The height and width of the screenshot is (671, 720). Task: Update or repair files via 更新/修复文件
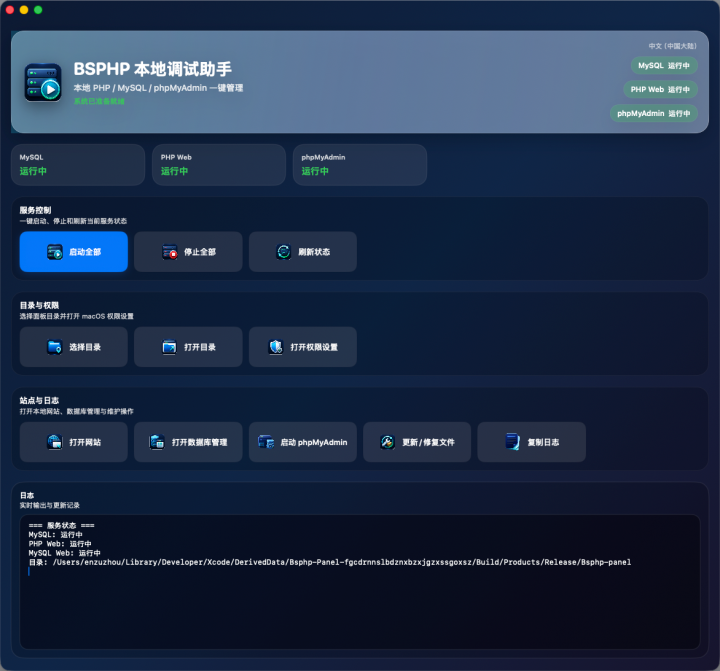417,442
